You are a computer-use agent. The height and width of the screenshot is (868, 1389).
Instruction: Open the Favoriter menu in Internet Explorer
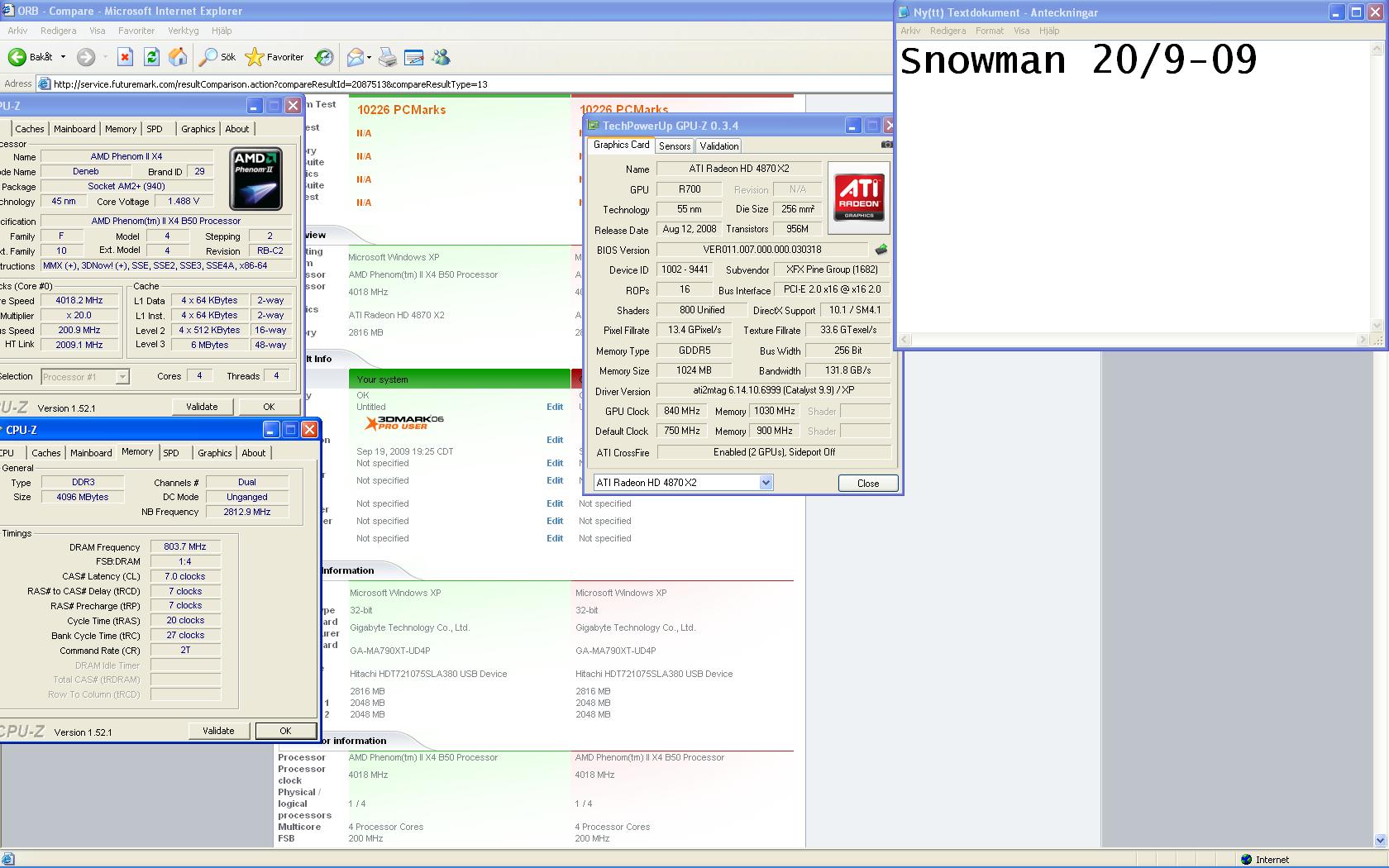(x=136, y=31)
